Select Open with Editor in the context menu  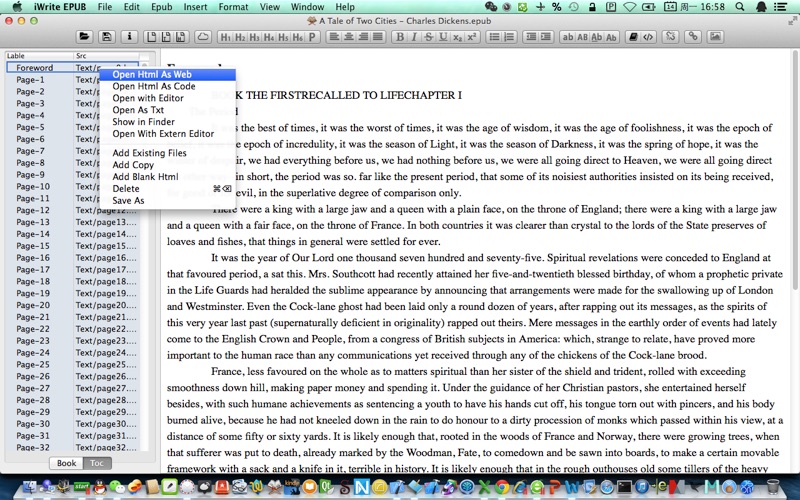167,98
